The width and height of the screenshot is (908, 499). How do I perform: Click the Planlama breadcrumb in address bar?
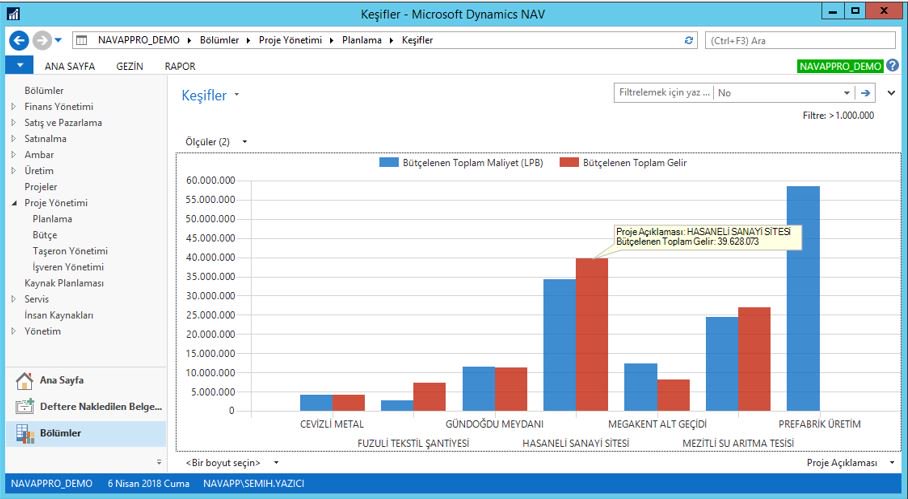tap(362, 40)
